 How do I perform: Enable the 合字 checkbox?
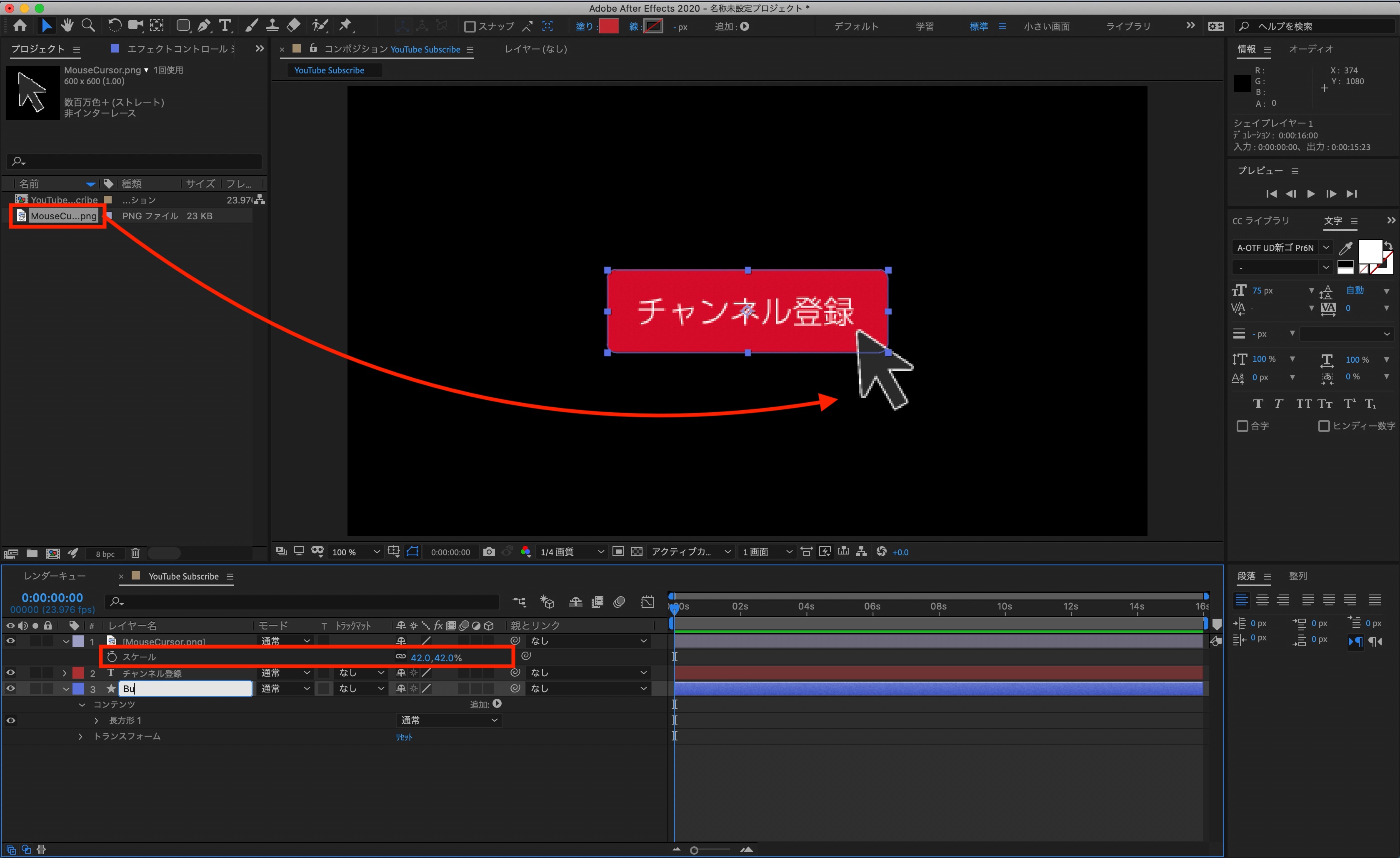point(1242,426)
